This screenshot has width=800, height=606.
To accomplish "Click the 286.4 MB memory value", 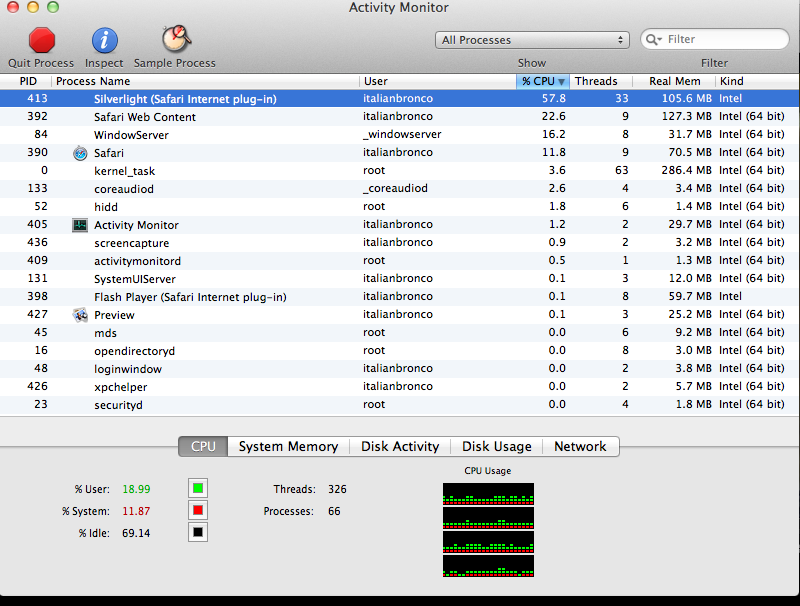I will (x=686, y=170).
